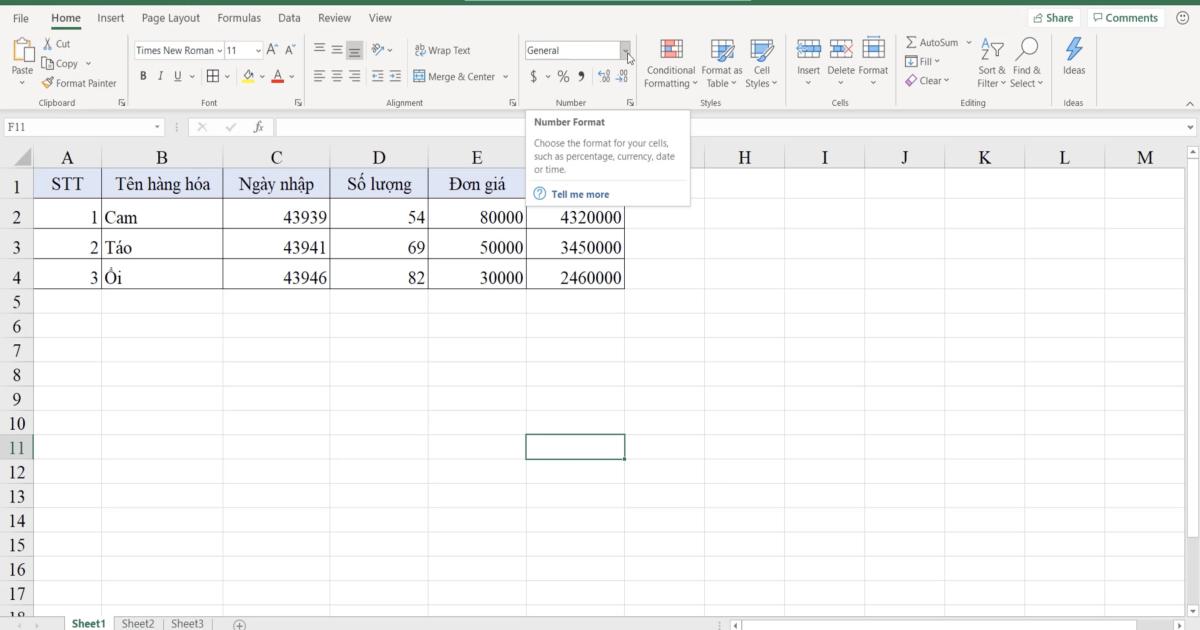The height and width of the screenshot is (630, 1200).
Task: Enable Wrap Text
Action: coord(442,49)
